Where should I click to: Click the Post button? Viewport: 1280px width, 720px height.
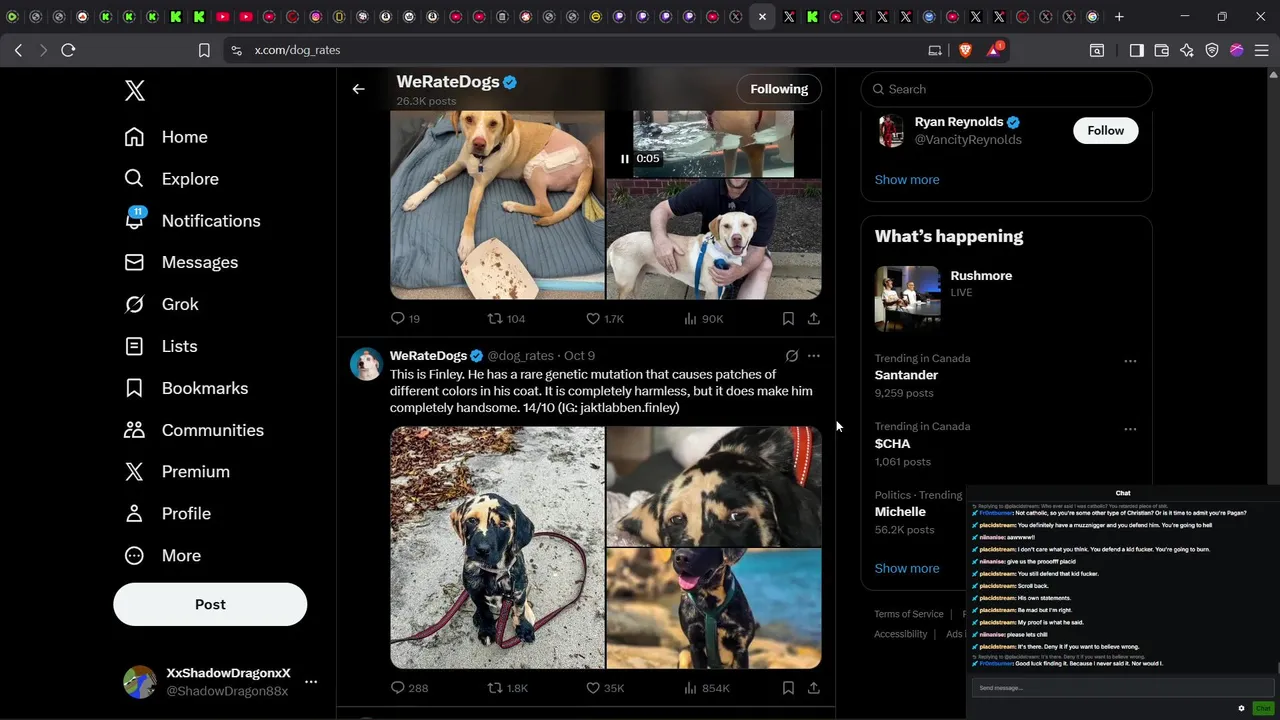coord(210,604)
